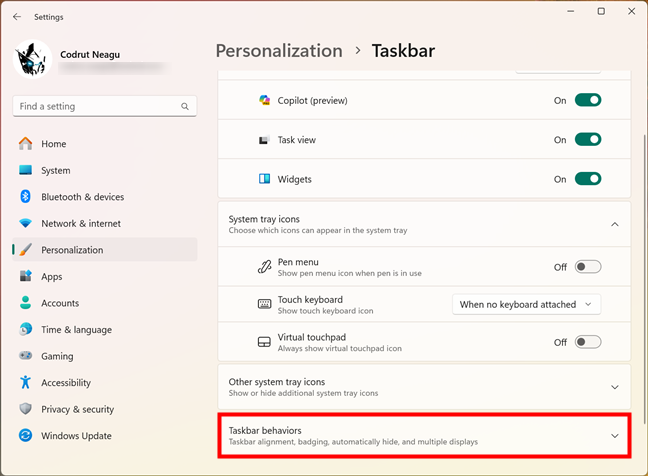Turn on the Virtual touchpad toggle
Image resolution: width=648 pixels, height=476 pixels.
coord(588,342)
